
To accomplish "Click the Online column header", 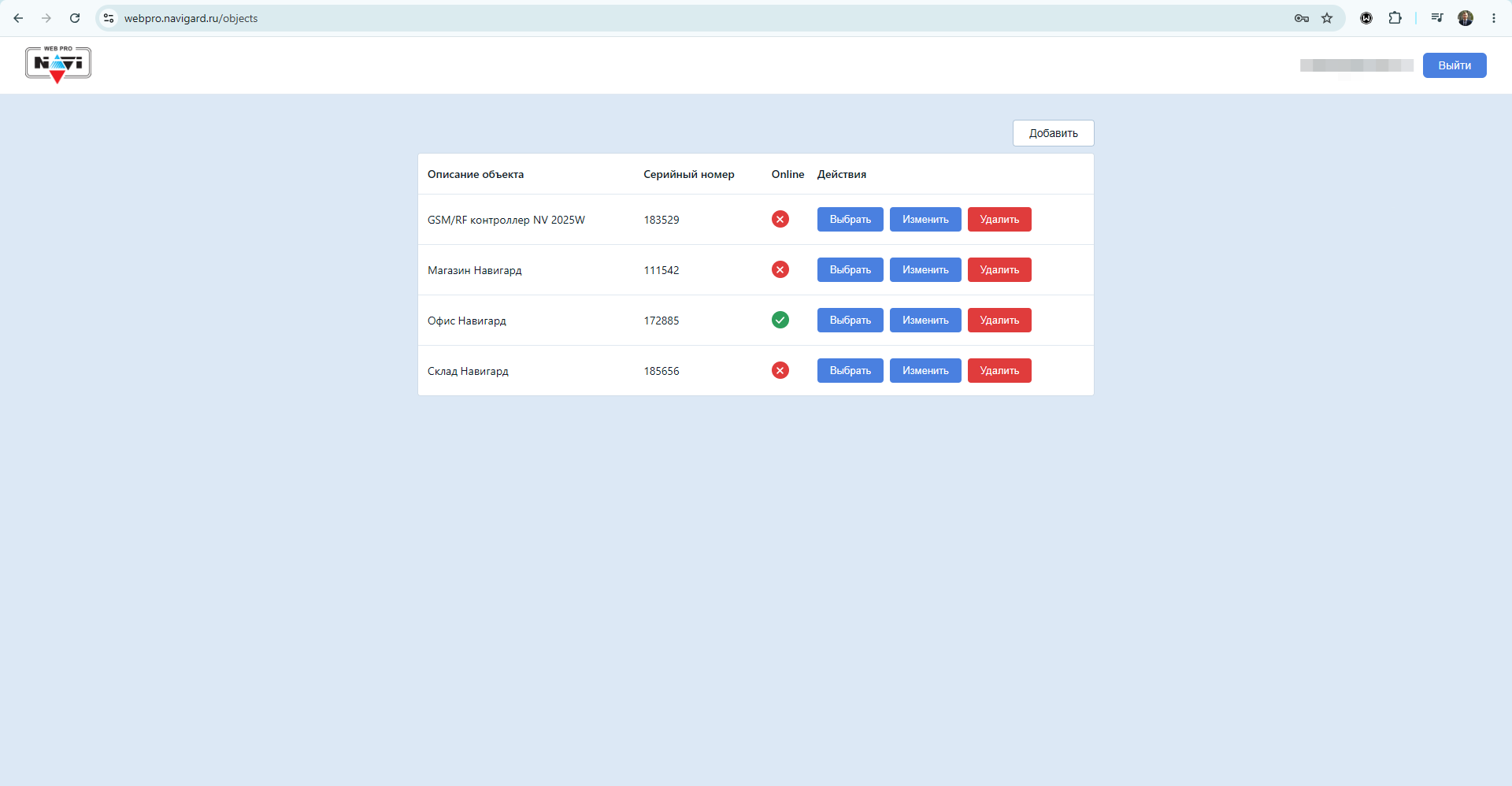I will [x=787, y=174].
